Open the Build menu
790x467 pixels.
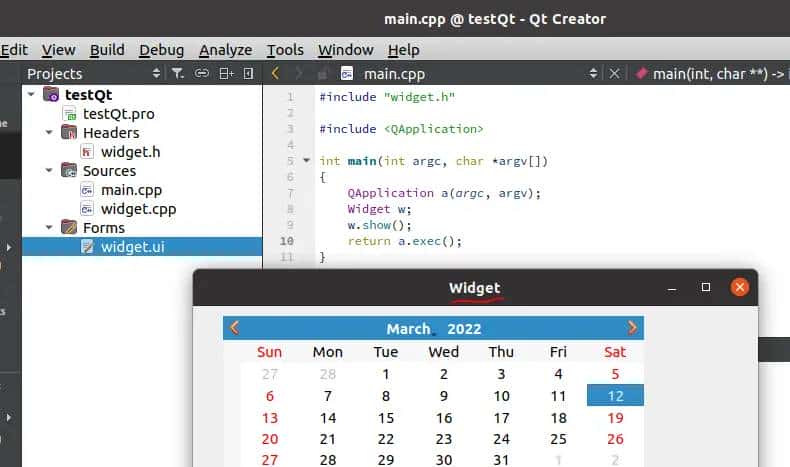click(x=107, y=50)
